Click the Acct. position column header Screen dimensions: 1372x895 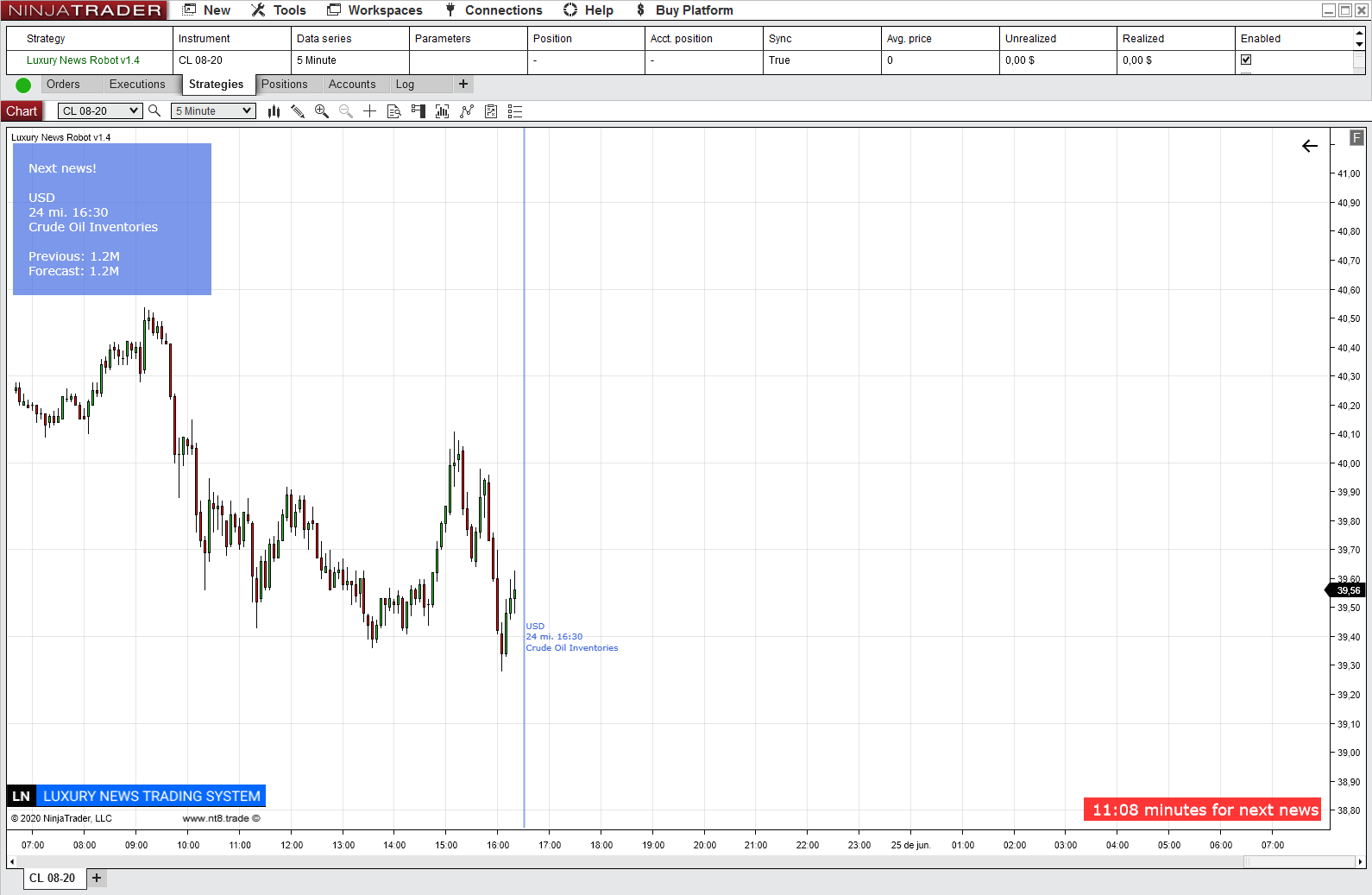coord(704,39)
